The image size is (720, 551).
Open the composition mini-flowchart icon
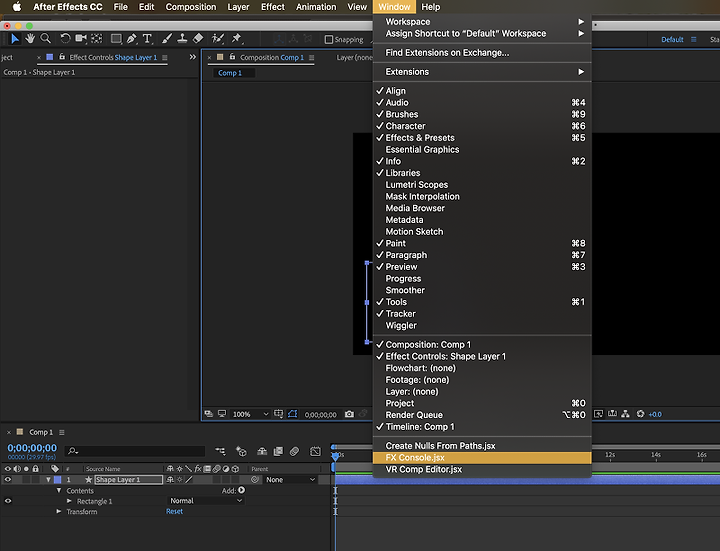click(x=220, y=451)
